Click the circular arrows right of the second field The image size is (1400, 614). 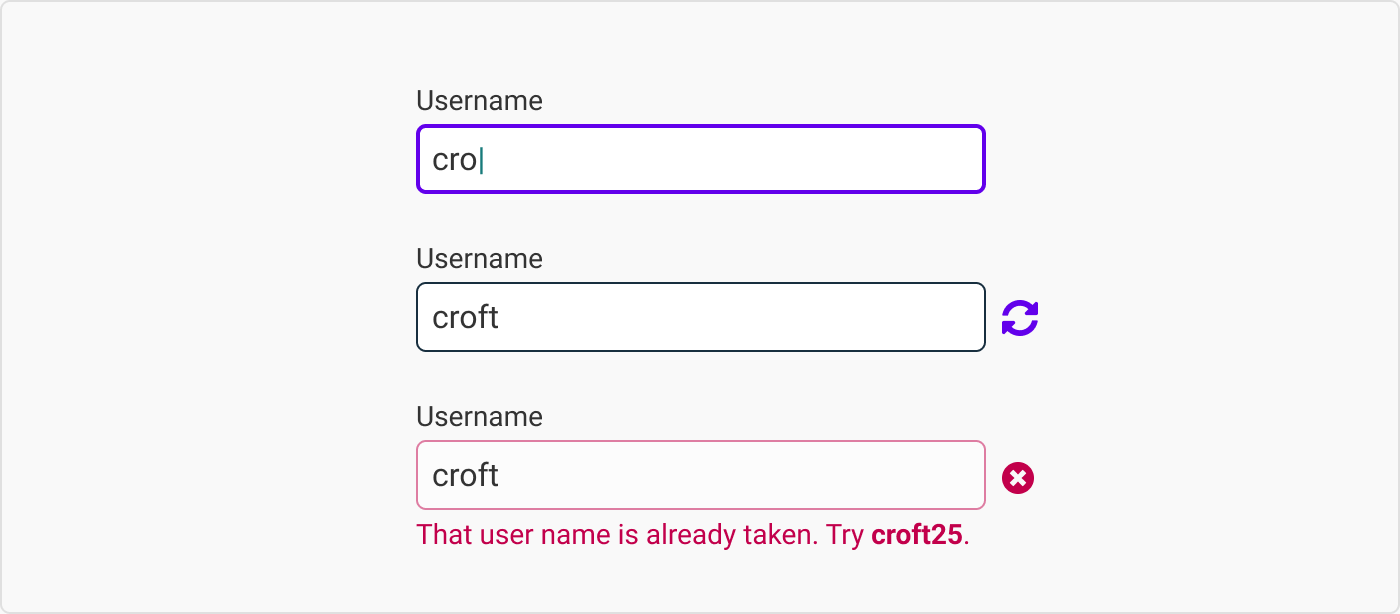click(x=1020, y=318)
